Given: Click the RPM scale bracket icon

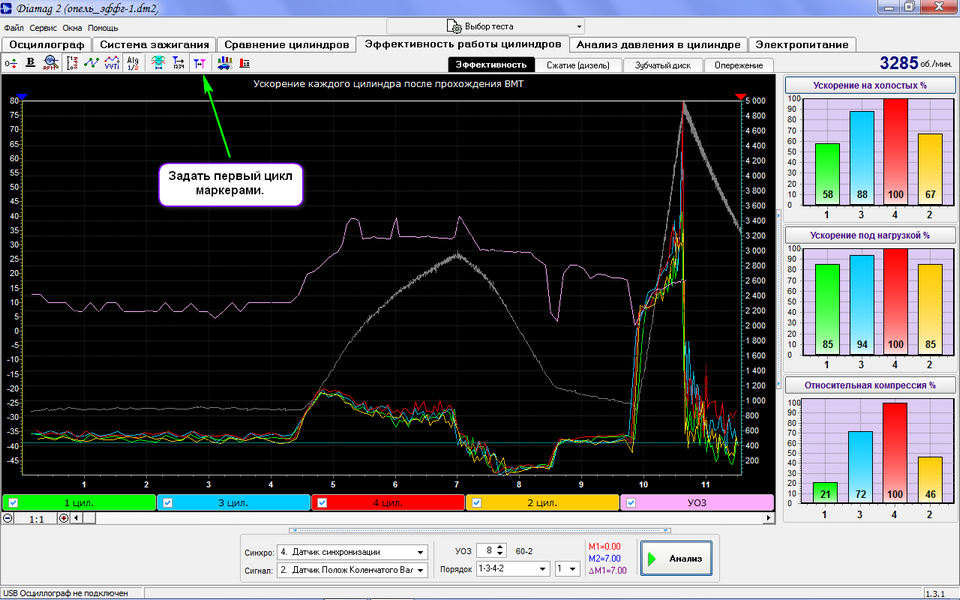Looking at the screenshot, I should (x=72, y=62).
